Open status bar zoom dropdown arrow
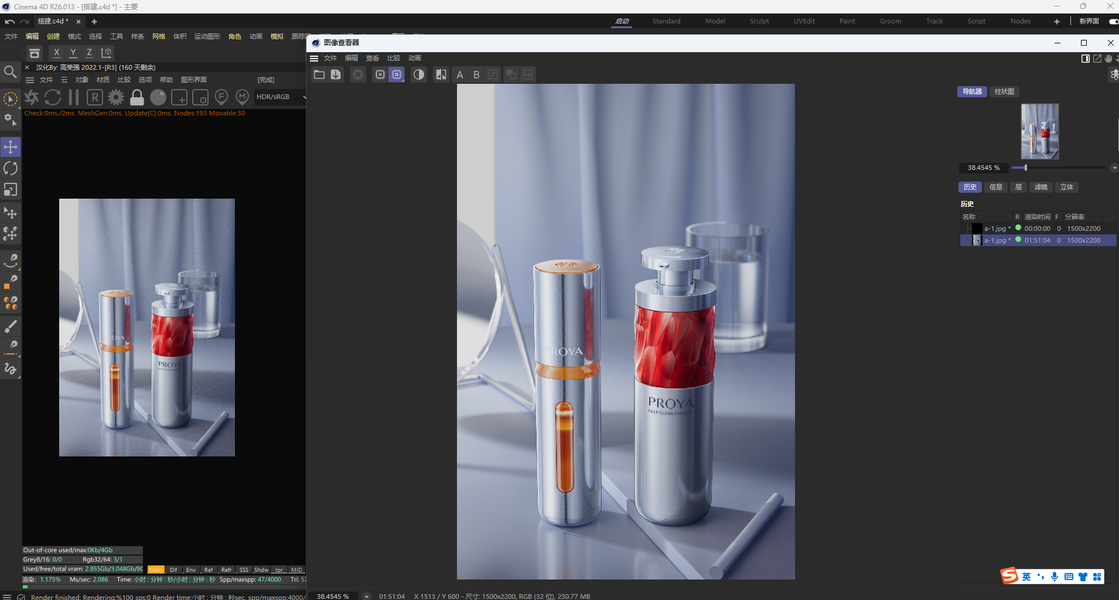The height and width of the screenshot is (600, 1119). 367,596
